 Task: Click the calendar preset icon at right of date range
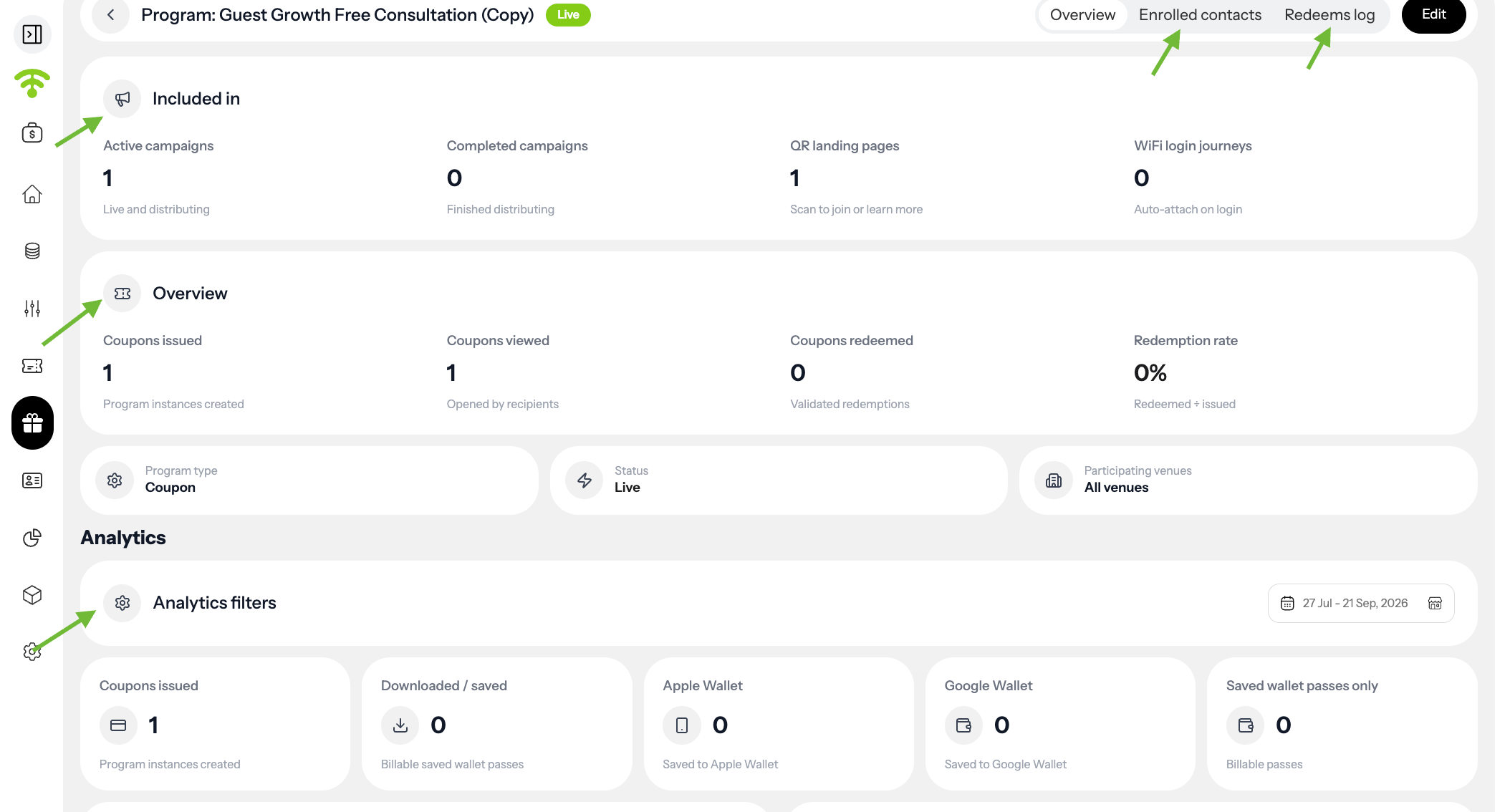coord(1435,603)
